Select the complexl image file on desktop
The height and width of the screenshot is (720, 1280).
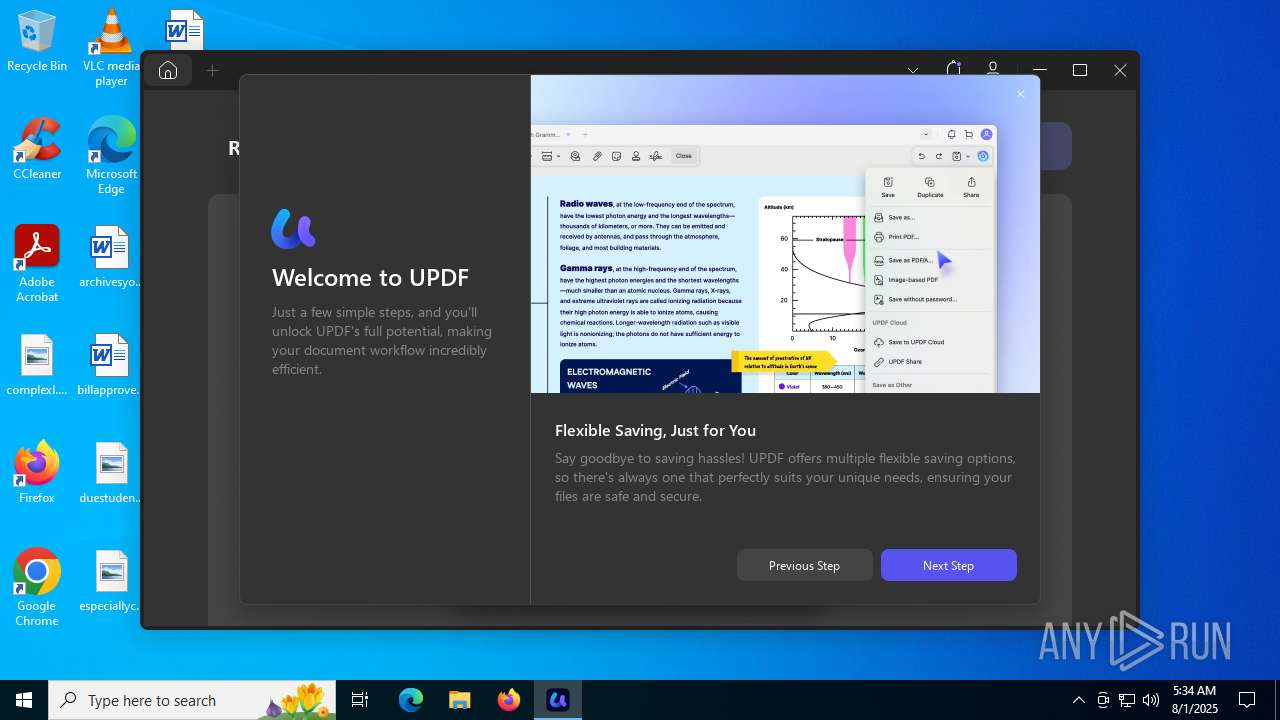[x=37, y=365]
